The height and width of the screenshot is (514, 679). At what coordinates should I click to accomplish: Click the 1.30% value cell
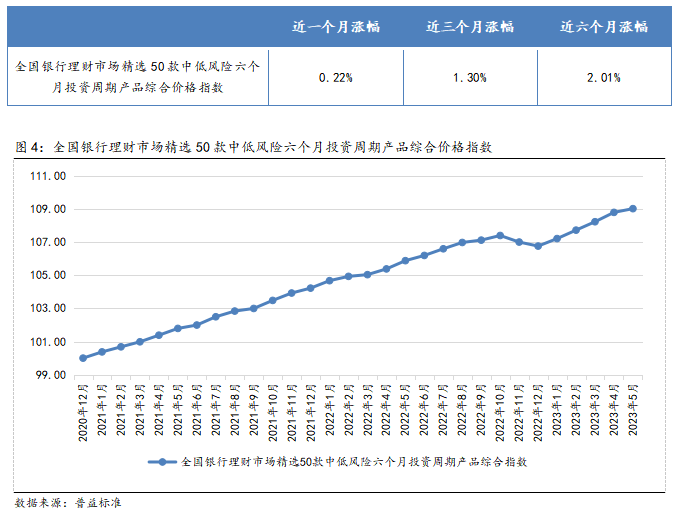pyautogui.click(x=469, y=76)
